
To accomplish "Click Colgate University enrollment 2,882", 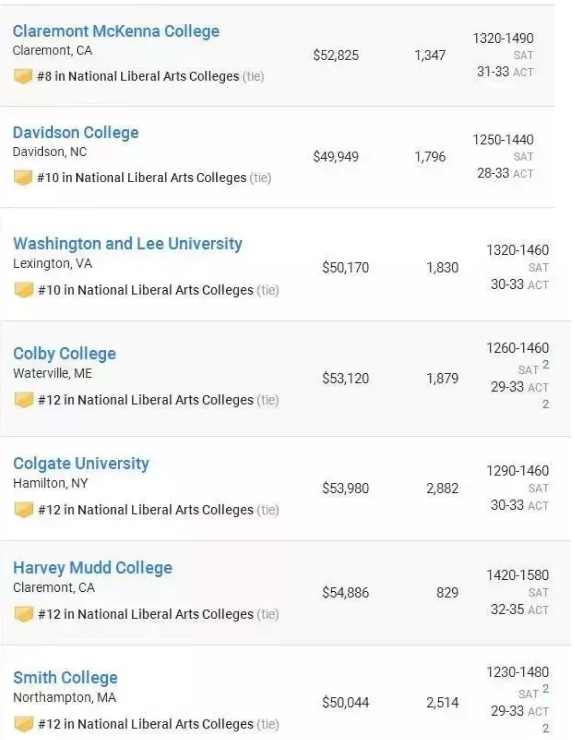I will click(x=442, y=488).
